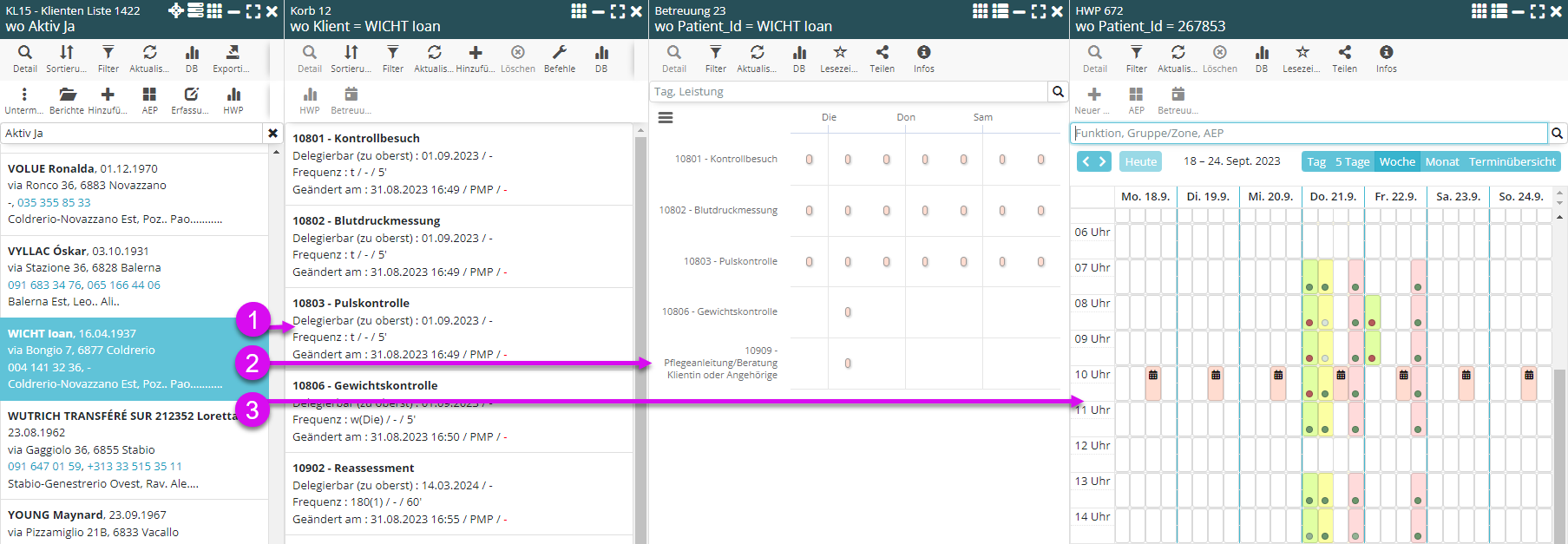Open Infos icon in HWP panel
The image size is (1568, 544).
pyautogui.click(x=1386, y=53)
